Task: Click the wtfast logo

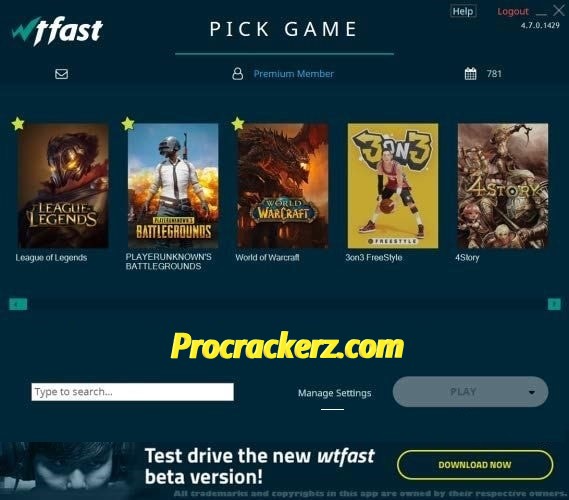Action: point(57,30)
